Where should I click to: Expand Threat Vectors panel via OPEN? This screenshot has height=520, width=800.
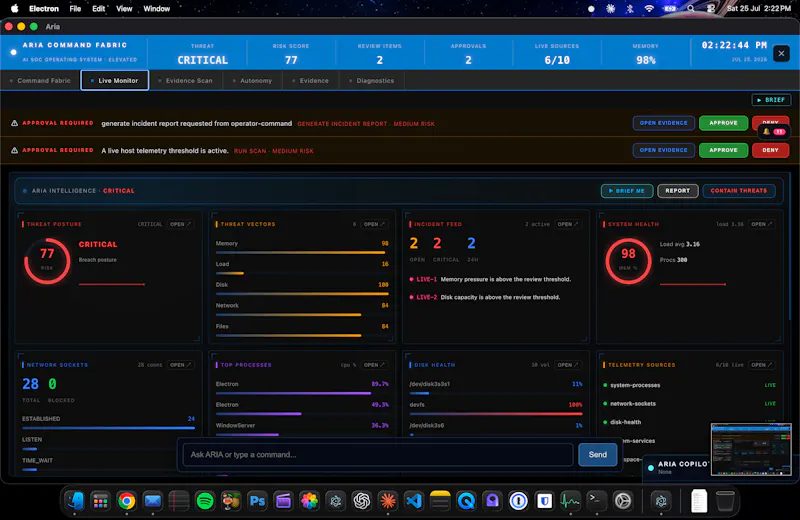(x=374, y=224)
